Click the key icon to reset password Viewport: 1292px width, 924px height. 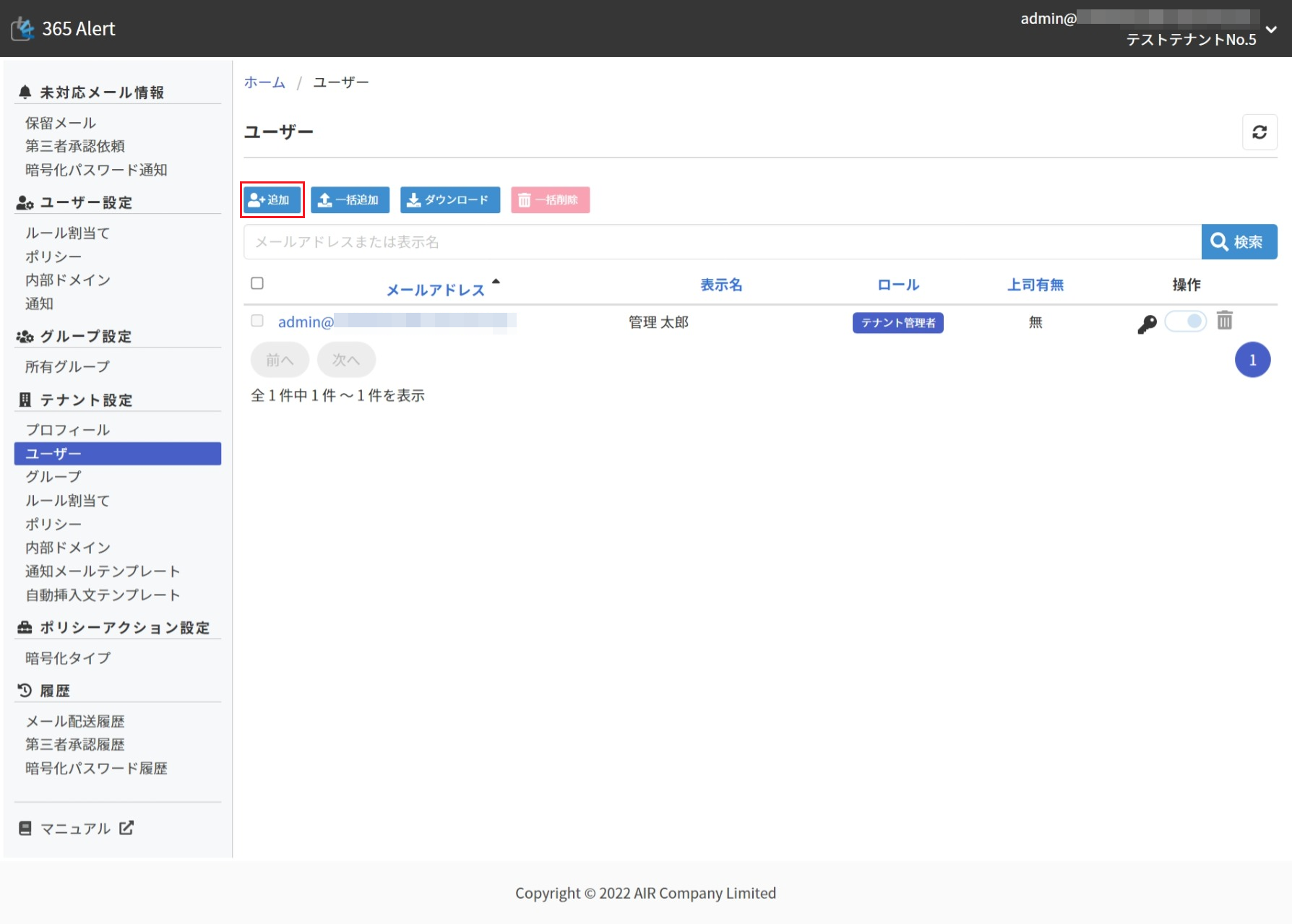(x=1147, y=324)
